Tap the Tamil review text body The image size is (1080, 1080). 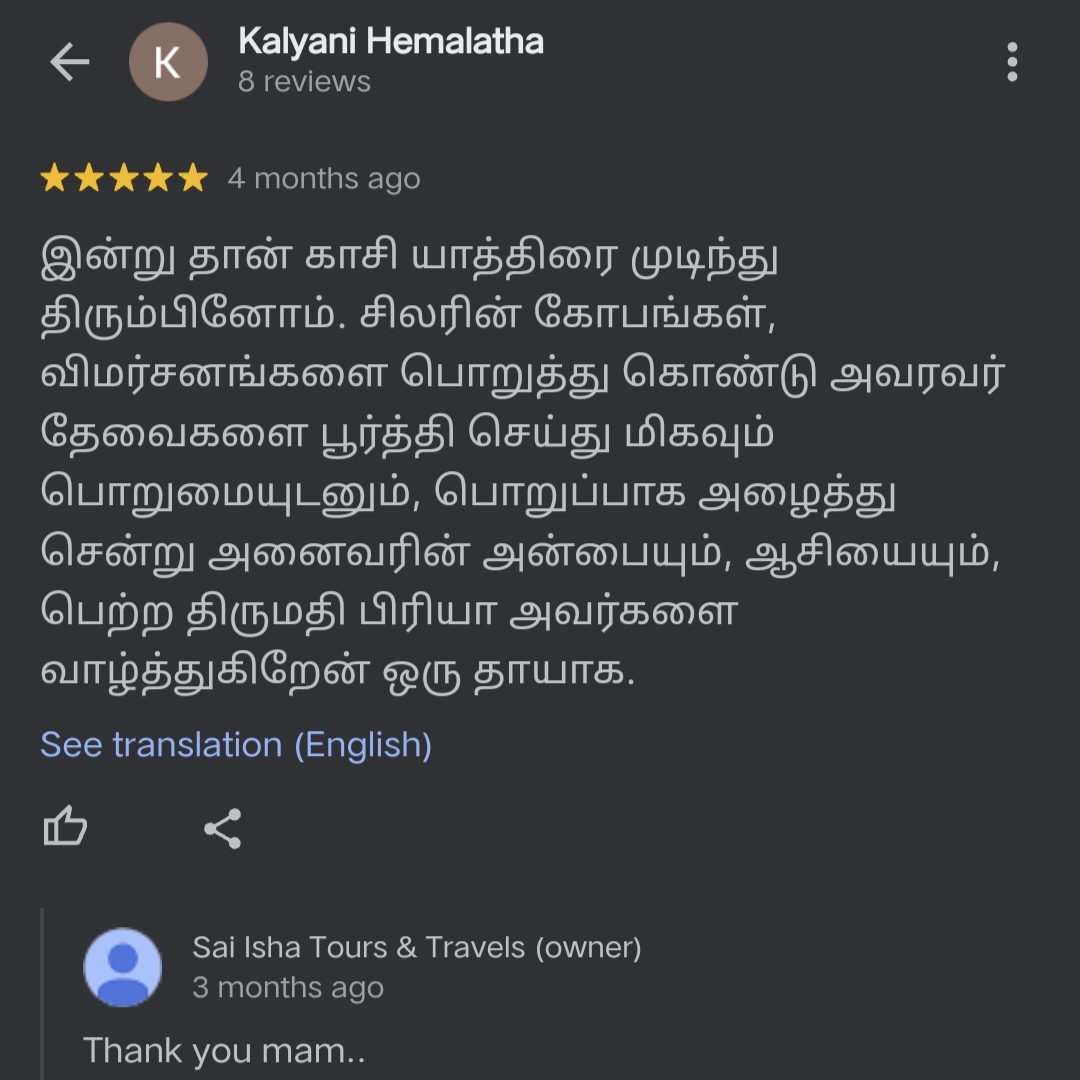[x=523, y=463]
